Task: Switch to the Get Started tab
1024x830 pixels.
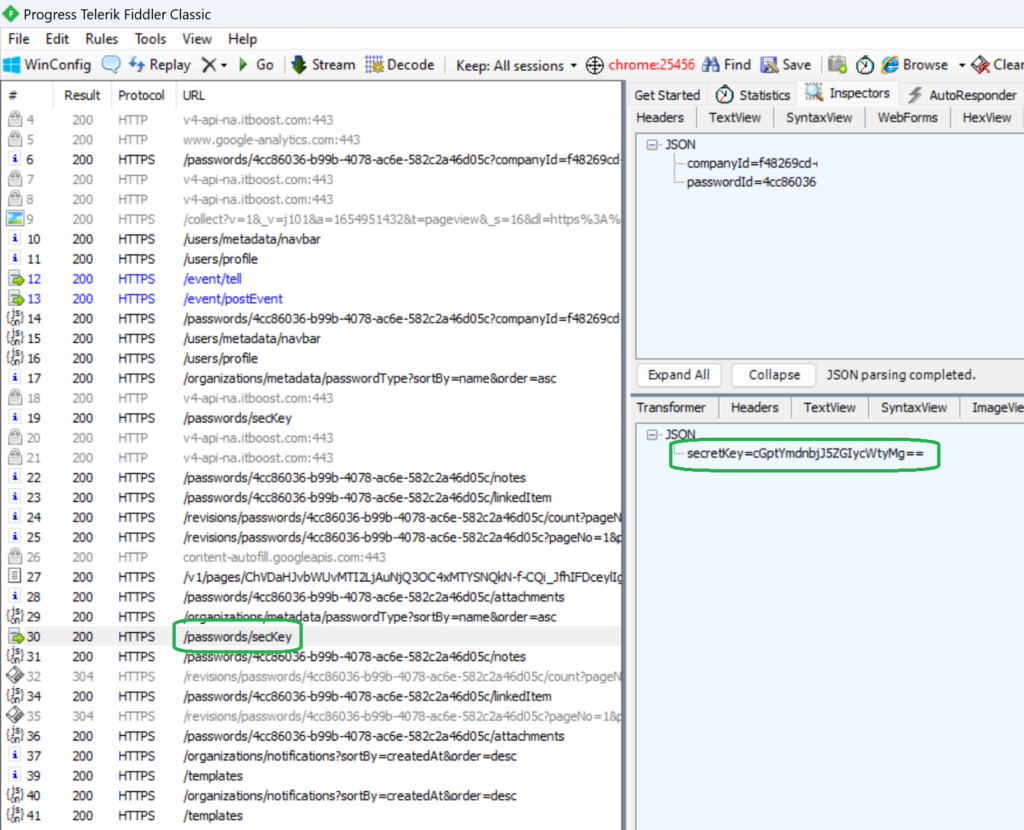Action: click(667, 95)
